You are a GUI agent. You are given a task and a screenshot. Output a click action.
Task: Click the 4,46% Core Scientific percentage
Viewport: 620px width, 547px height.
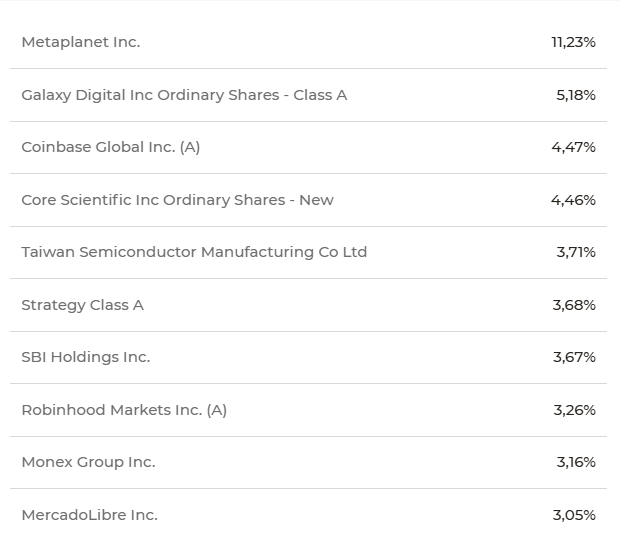[573, 200]
